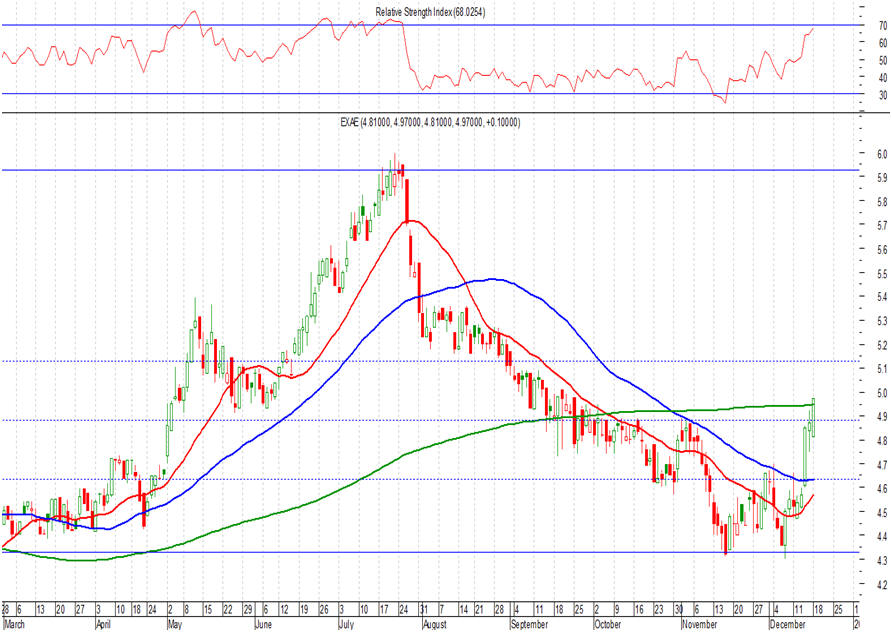Click the RSI axis value 50
The image size is (892, 632).
883,60
